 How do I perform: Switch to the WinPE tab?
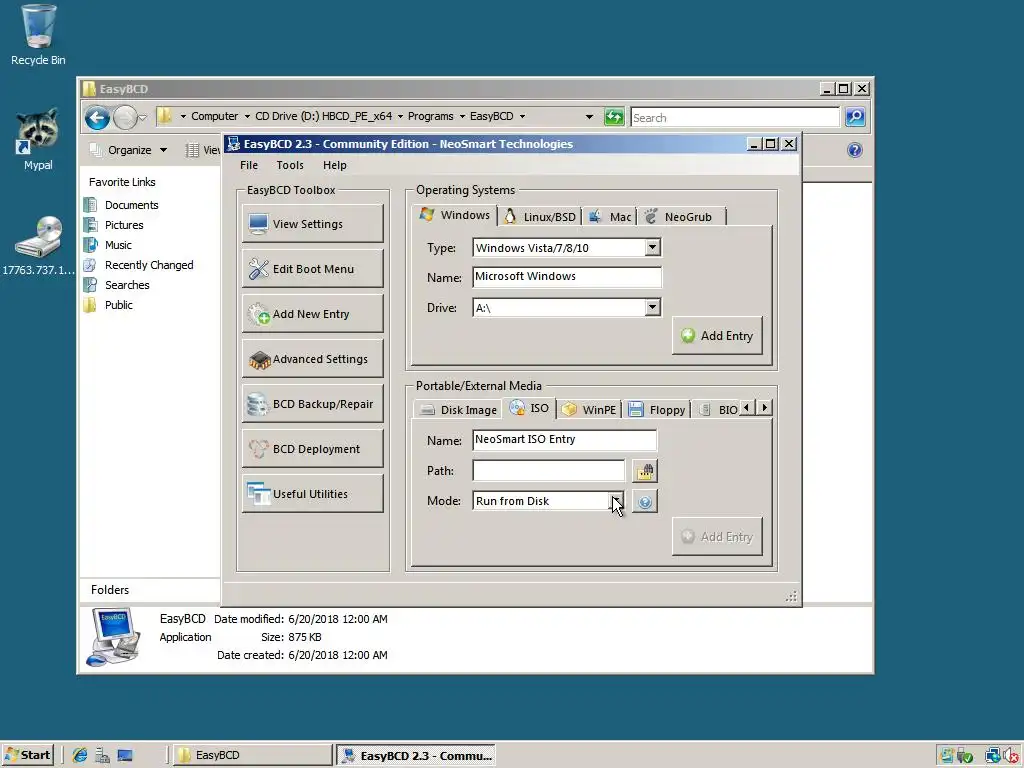[589, 409]
